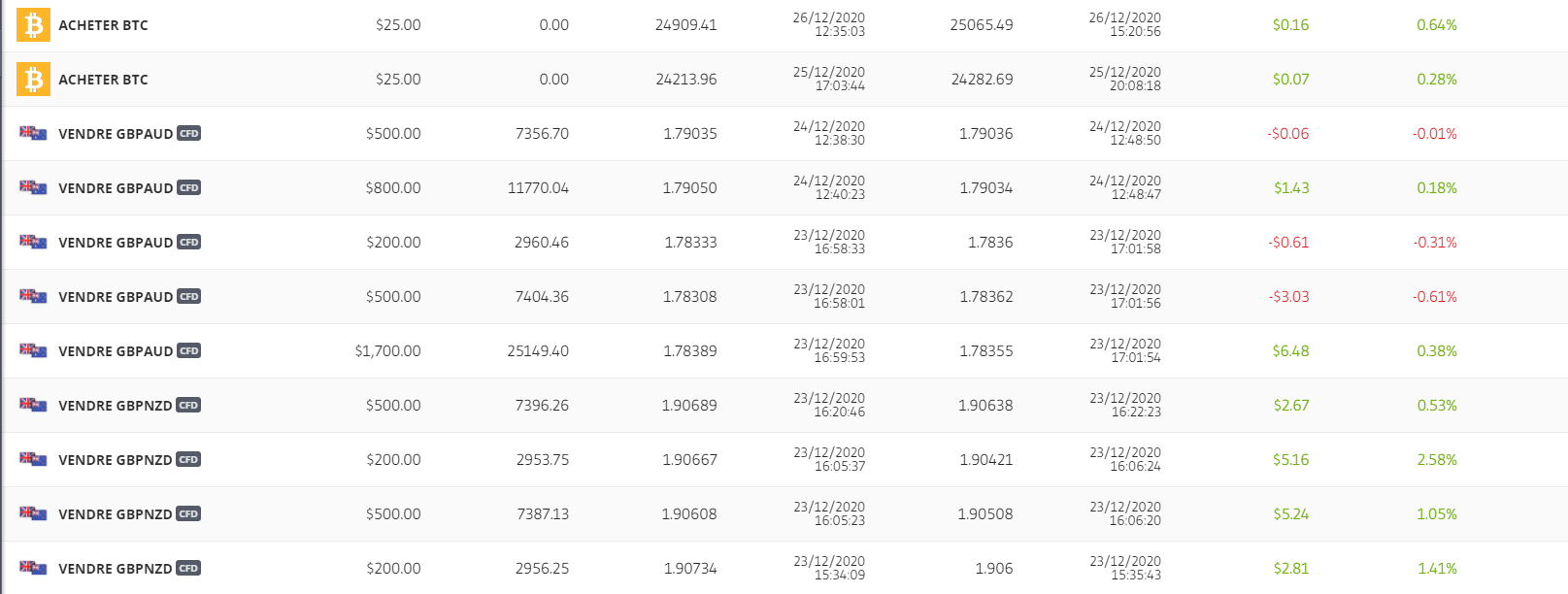Screen dimensions: 1568x594
Task: Click the flag icon of the $800 GBPAUD trade
Action: pyautogui.click(x=33, y=187)
